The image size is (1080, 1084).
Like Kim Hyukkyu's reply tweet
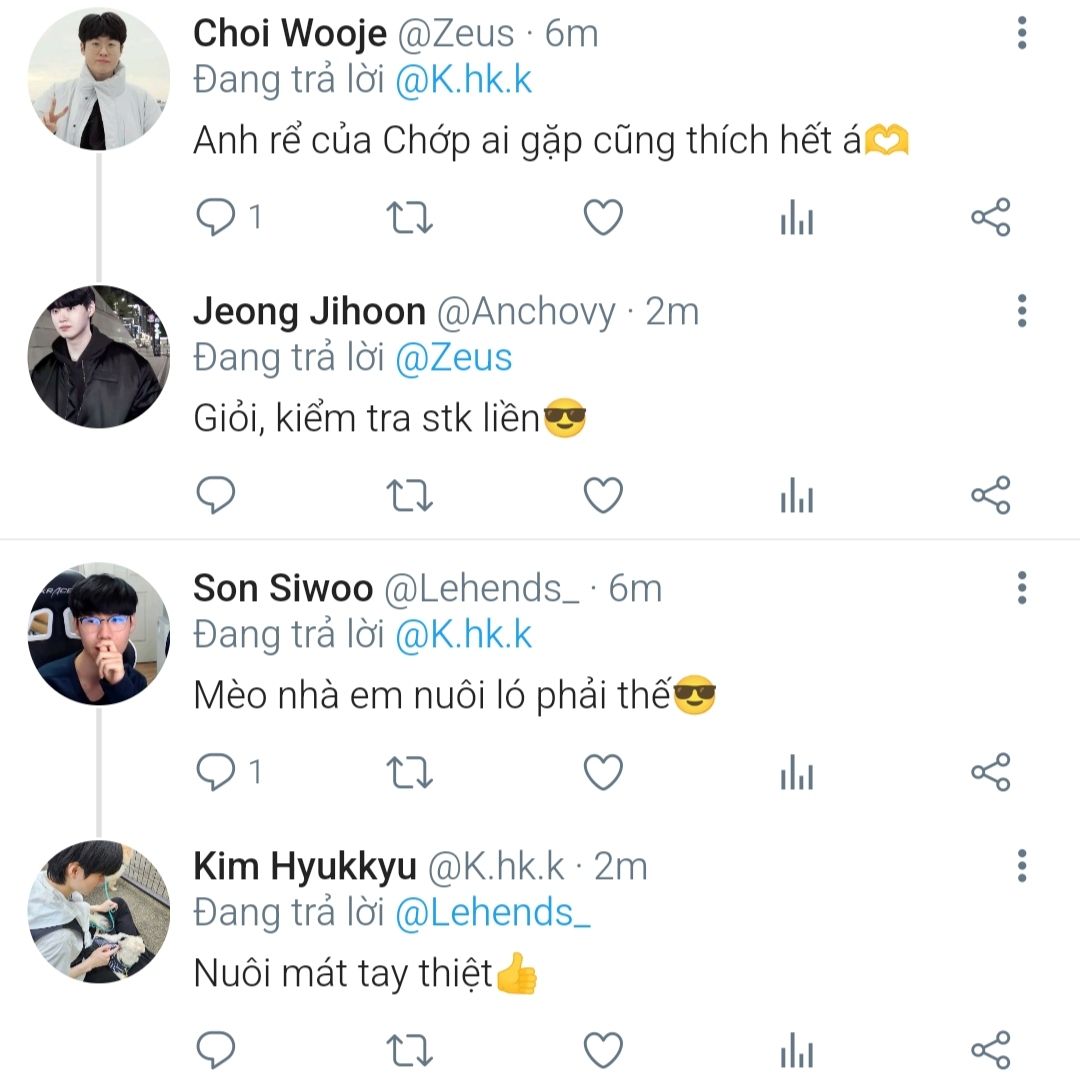click(x=603, y=1050)
